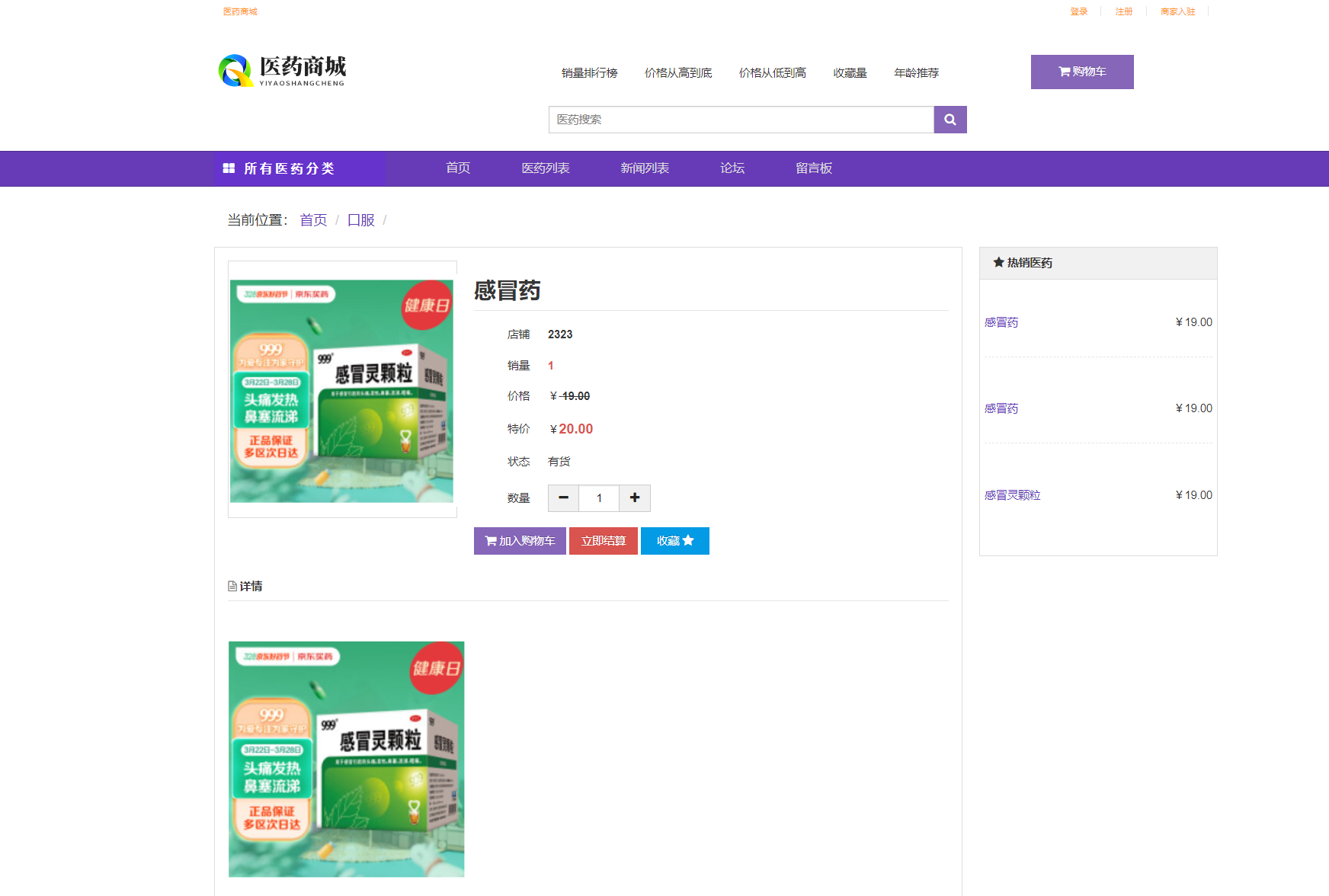This screenshot has width=1329, height=896.
Task: Switch to the 新闻列表 tab
Action: [x=644, y=168]
